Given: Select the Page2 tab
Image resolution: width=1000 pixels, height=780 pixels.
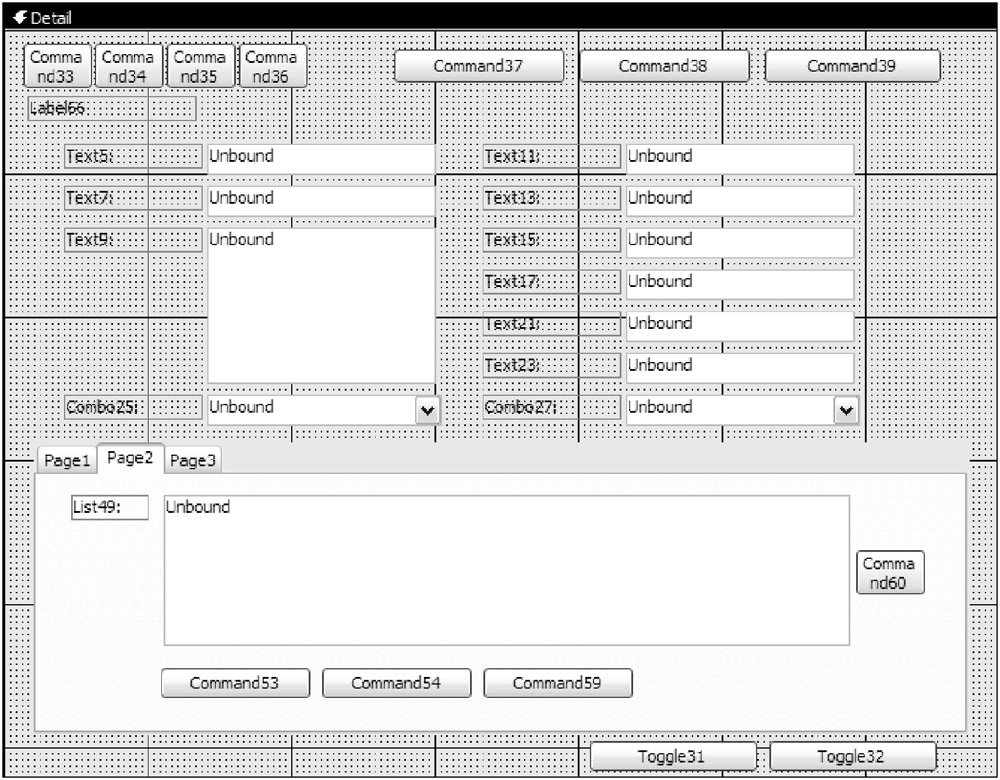Looking at the screenshot, I should point(130,459).
